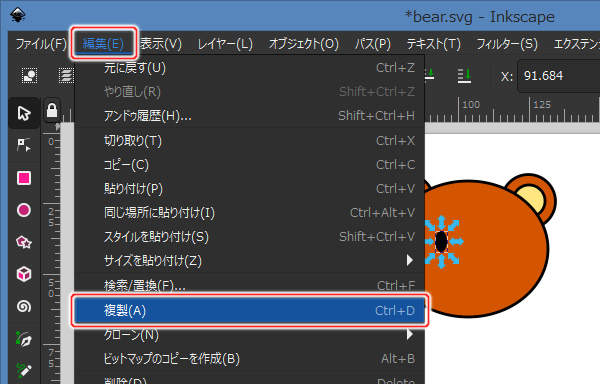
Task: Choose ビットマップのコピーを作成(B) entry
Action: tap(249, 359)
